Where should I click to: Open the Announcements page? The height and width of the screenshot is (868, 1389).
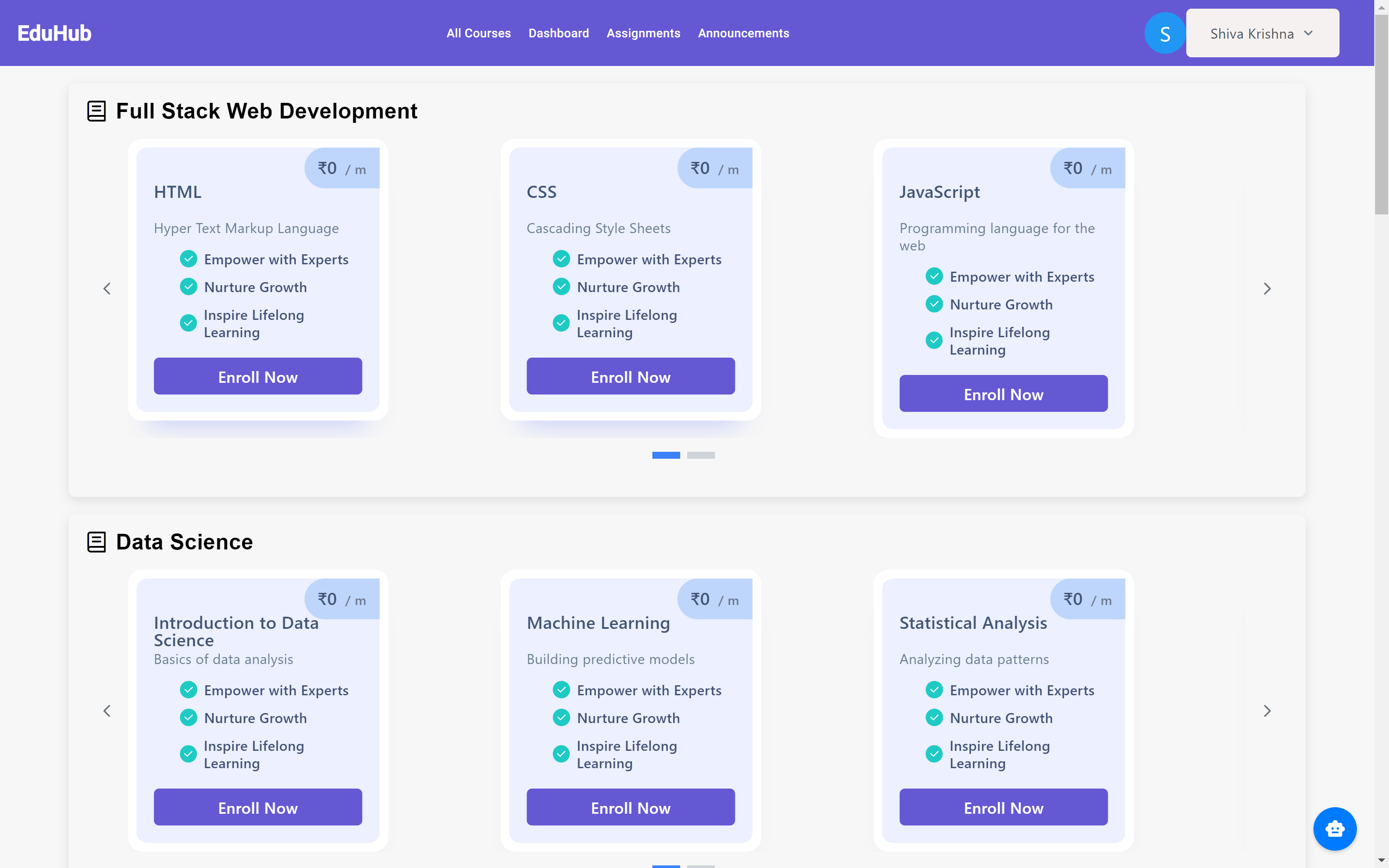point(743,33)
